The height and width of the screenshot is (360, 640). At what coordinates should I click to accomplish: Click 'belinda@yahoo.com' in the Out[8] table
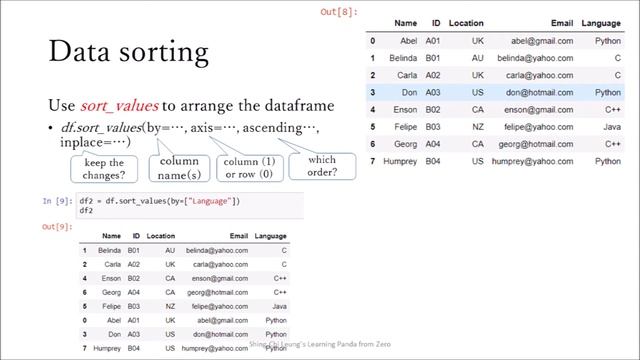coord(535,58)
